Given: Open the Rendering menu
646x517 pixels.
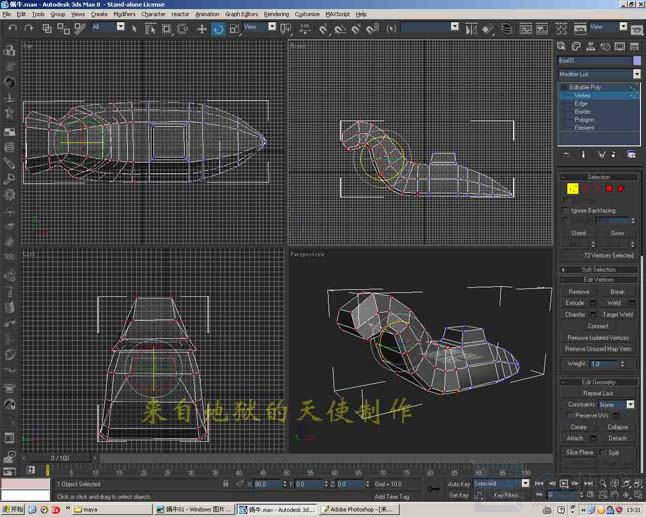Looking at the screenshot, I should pyautogui.click(x=276, y=14).
